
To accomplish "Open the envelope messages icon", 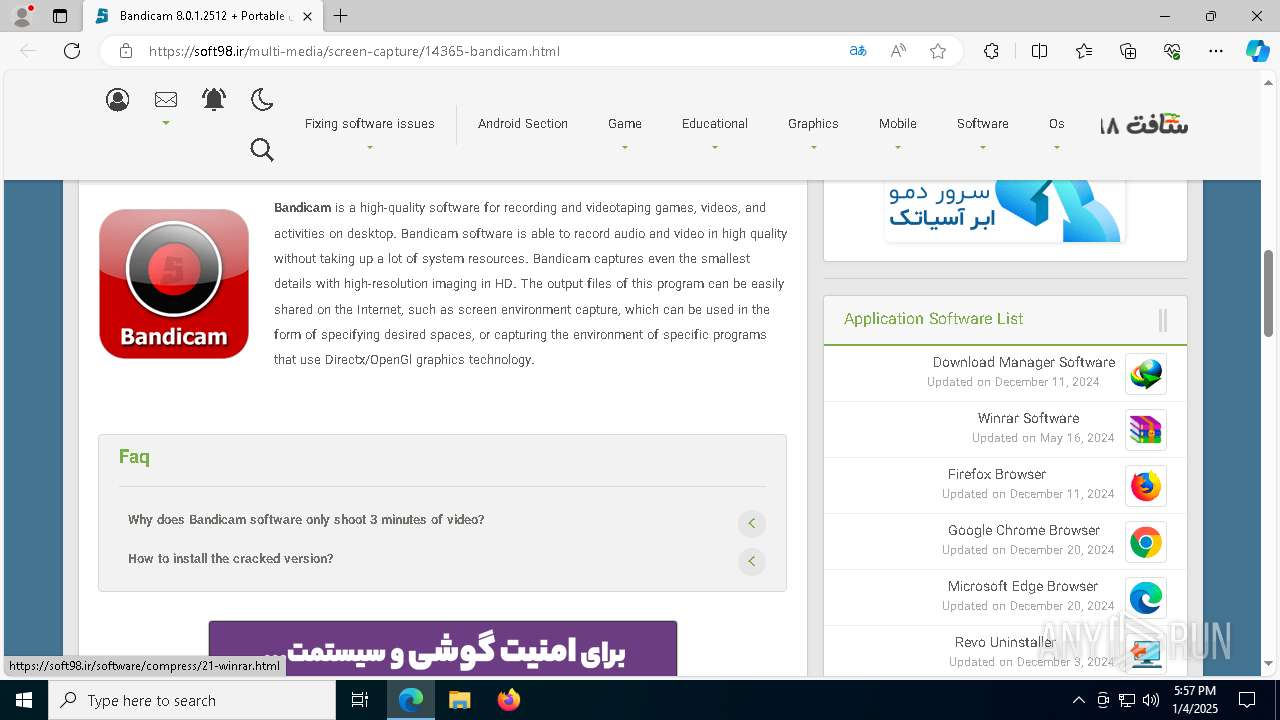I will 166,99.
